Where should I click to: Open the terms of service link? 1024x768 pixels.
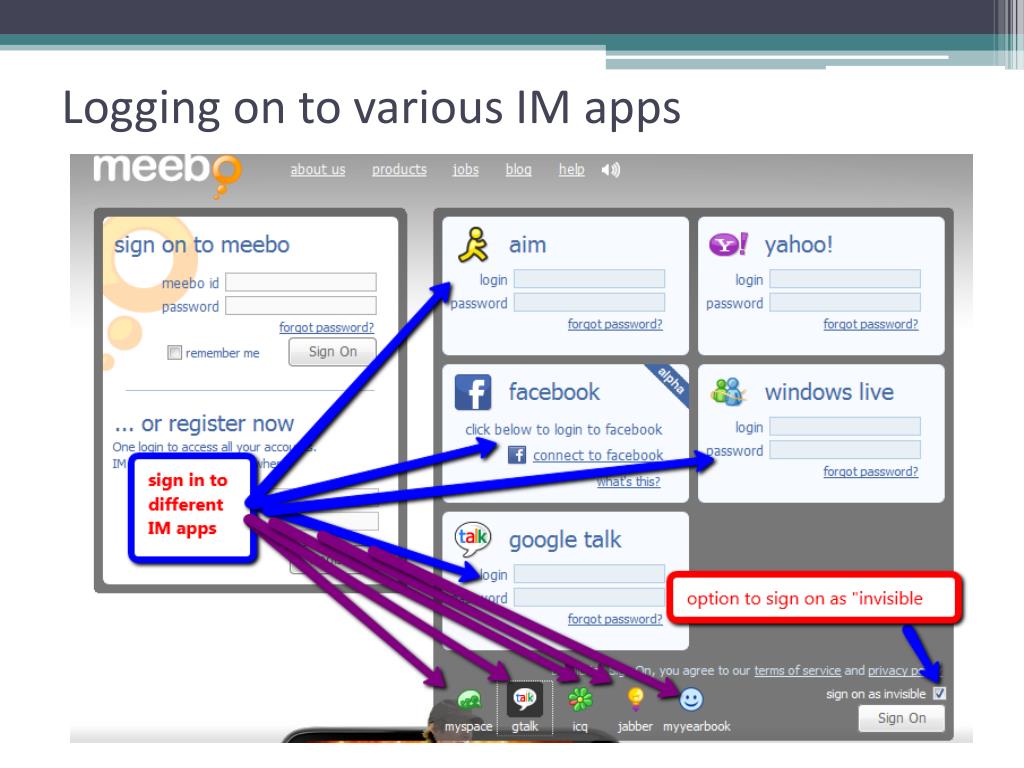pyautogui.click(x=797, y=671)
